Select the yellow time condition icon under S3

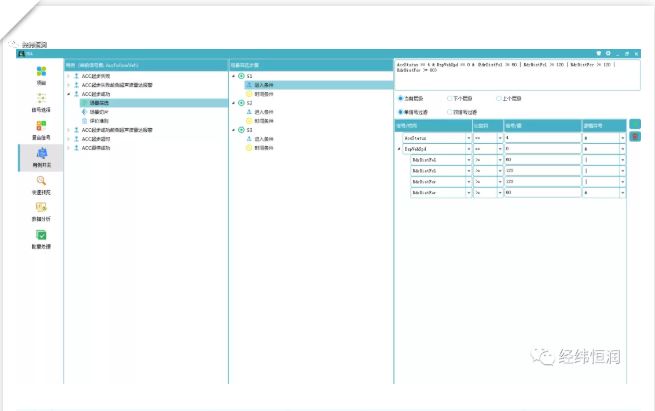249,148
